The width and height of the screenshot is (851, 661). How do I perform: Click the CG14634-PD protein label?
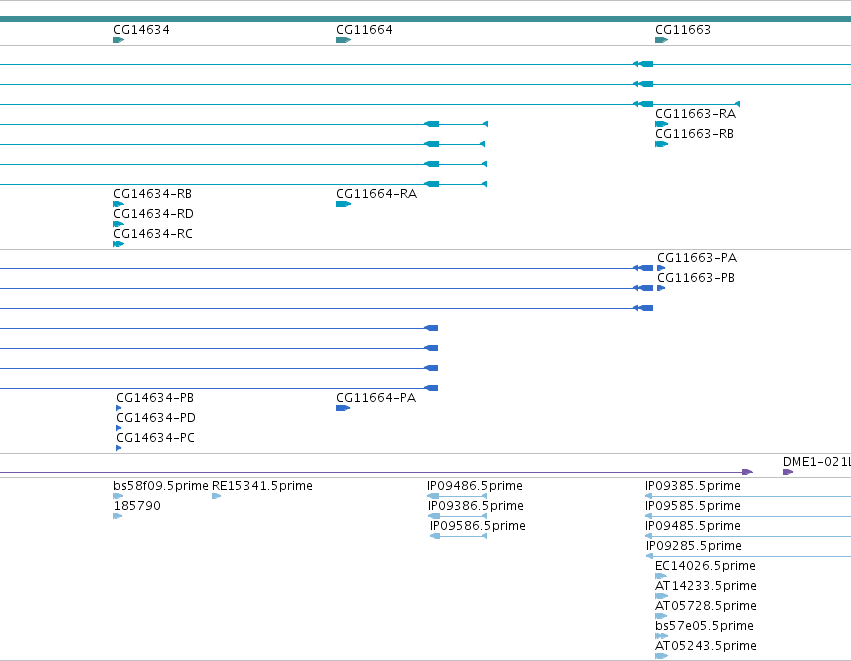[x=156, y=418]
